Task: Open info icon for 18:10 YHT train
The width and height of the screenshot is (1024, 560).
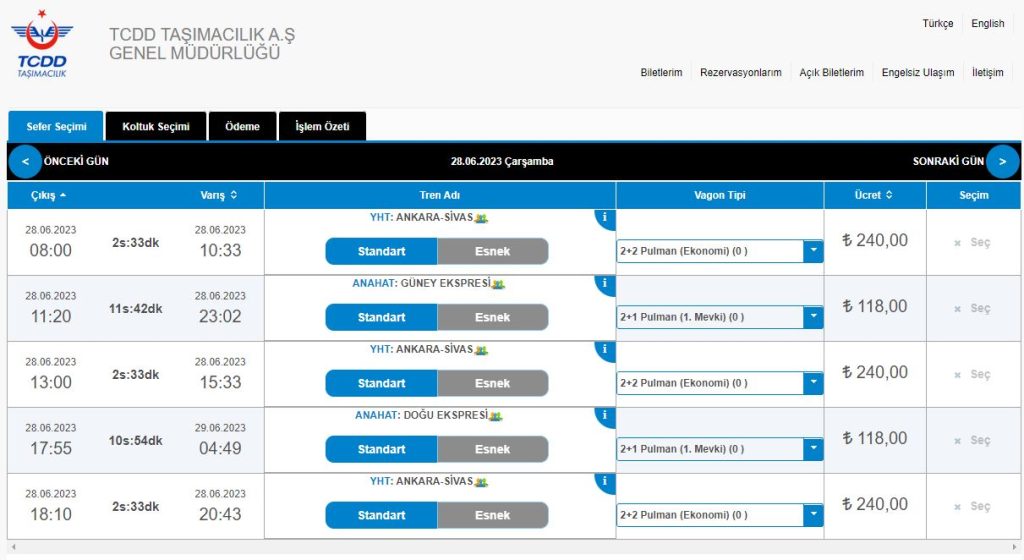Action: click(x=605, y=483)
